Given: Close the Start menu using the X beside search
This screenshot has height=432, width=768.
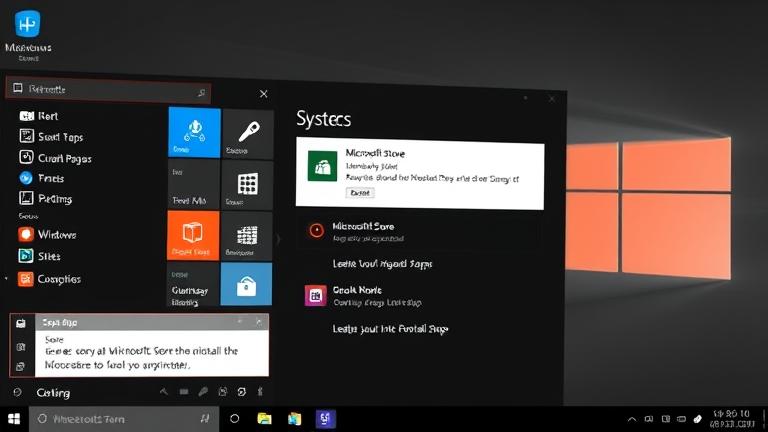Looking at the screenshot, I should (264, 94).
